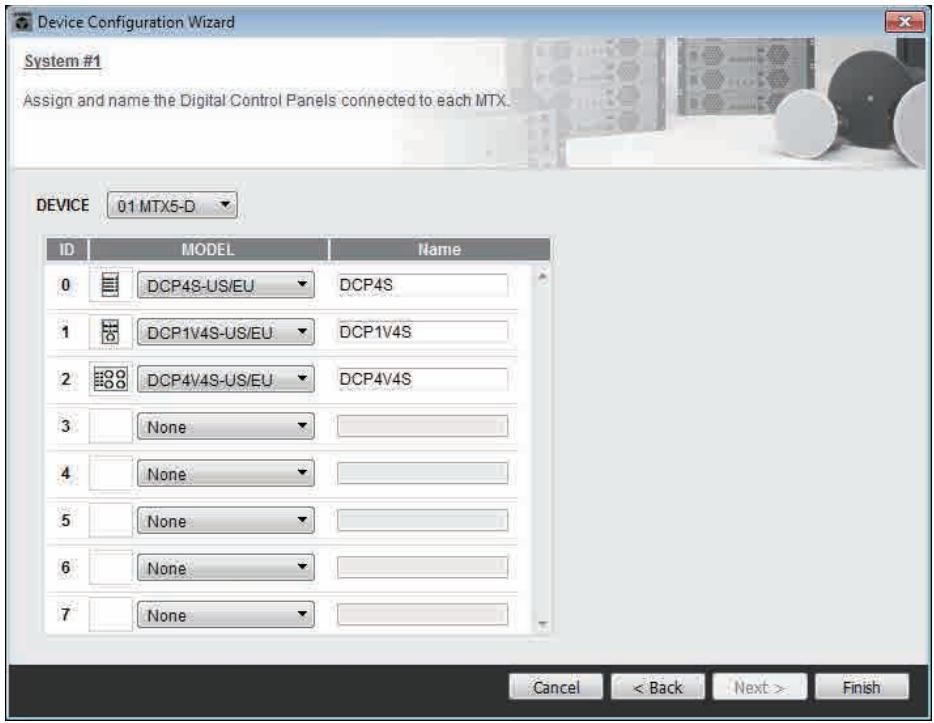This screenshot has height=723, width=934.
Task: Click the ID column header
Action: [67, 250]
